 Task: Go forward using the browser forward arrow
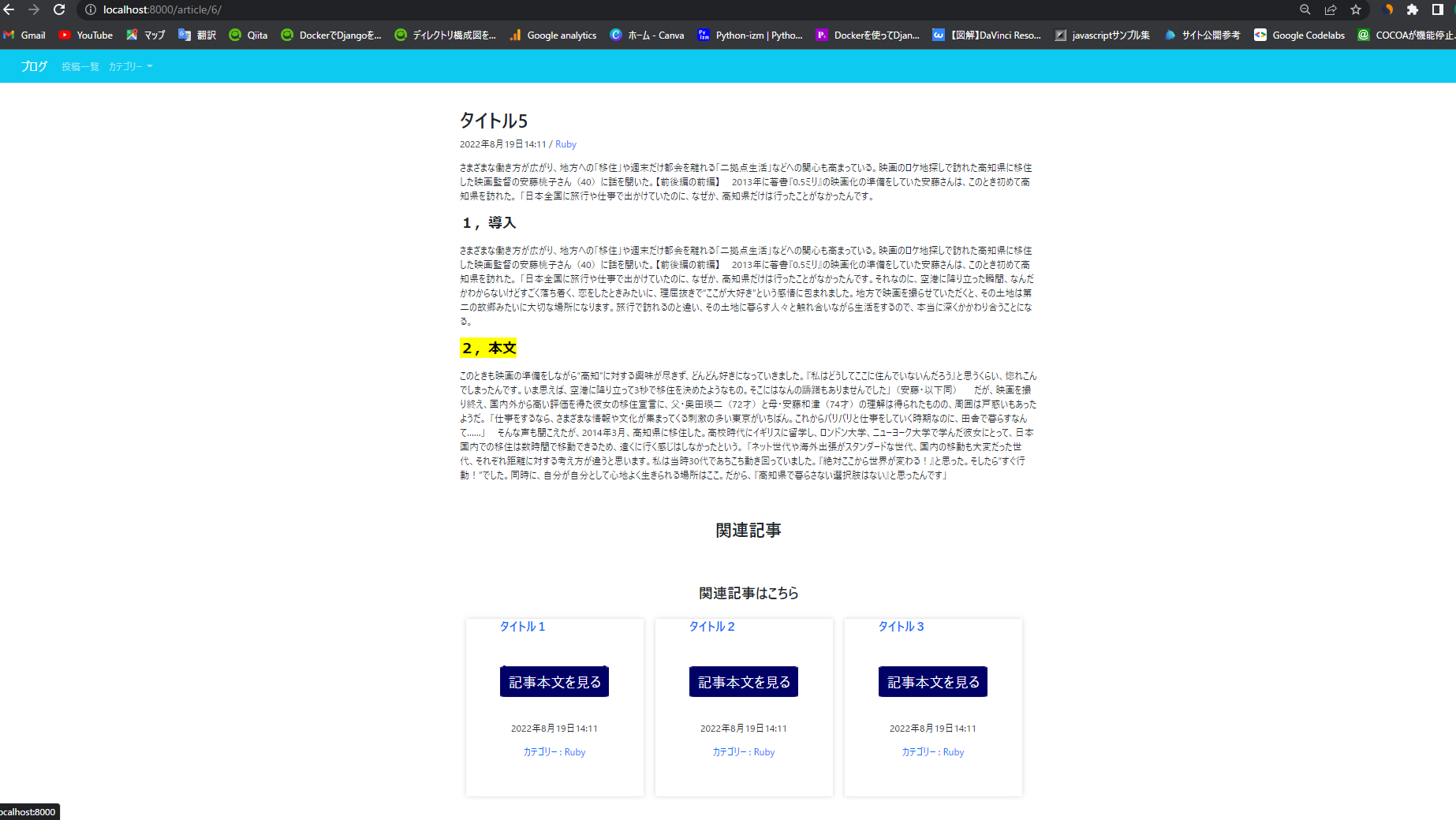point(34,9)
